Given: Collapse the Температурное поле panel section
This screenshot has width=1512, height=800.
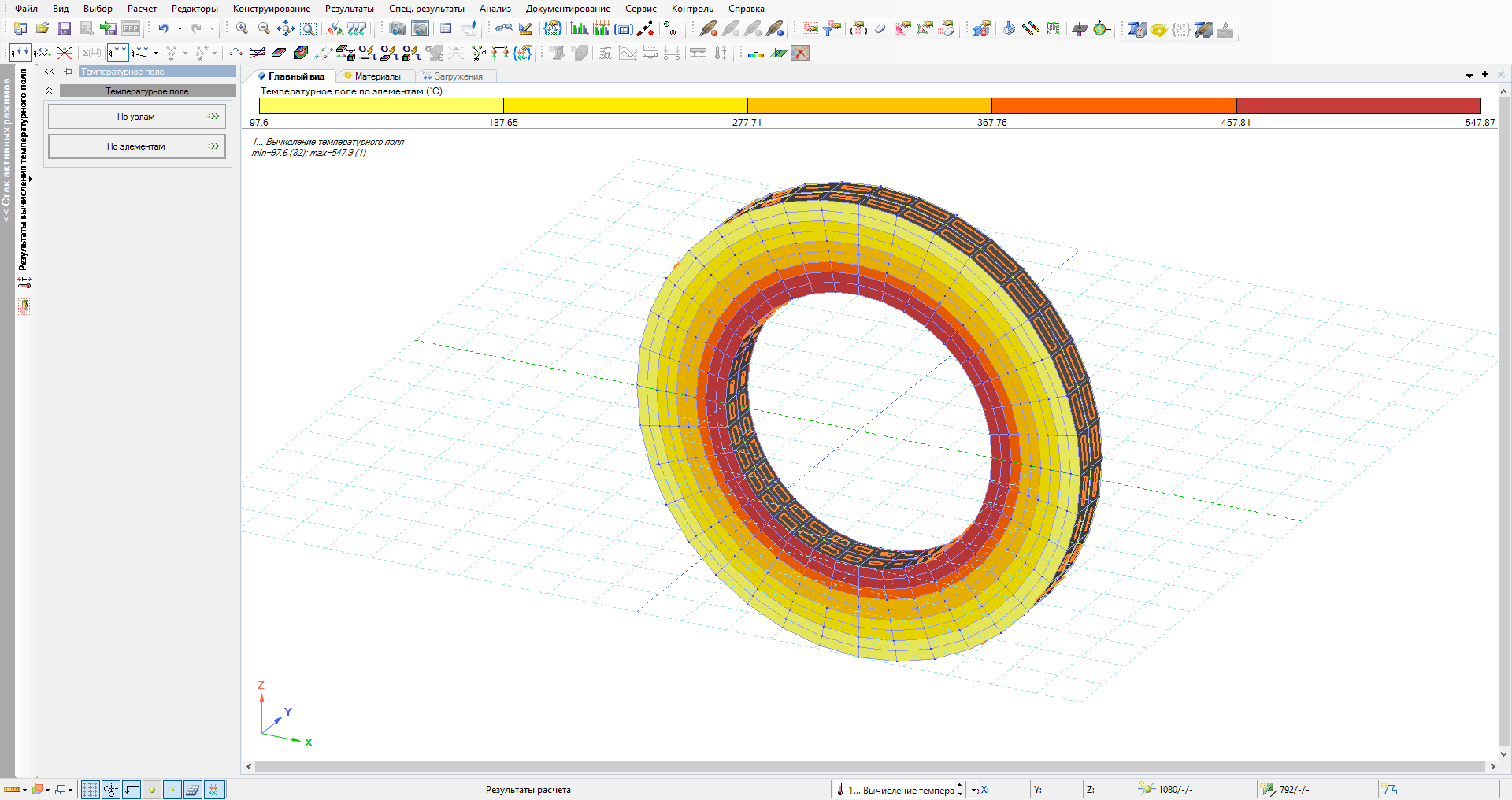Looking at the screenshot, I should coord(49,91).
